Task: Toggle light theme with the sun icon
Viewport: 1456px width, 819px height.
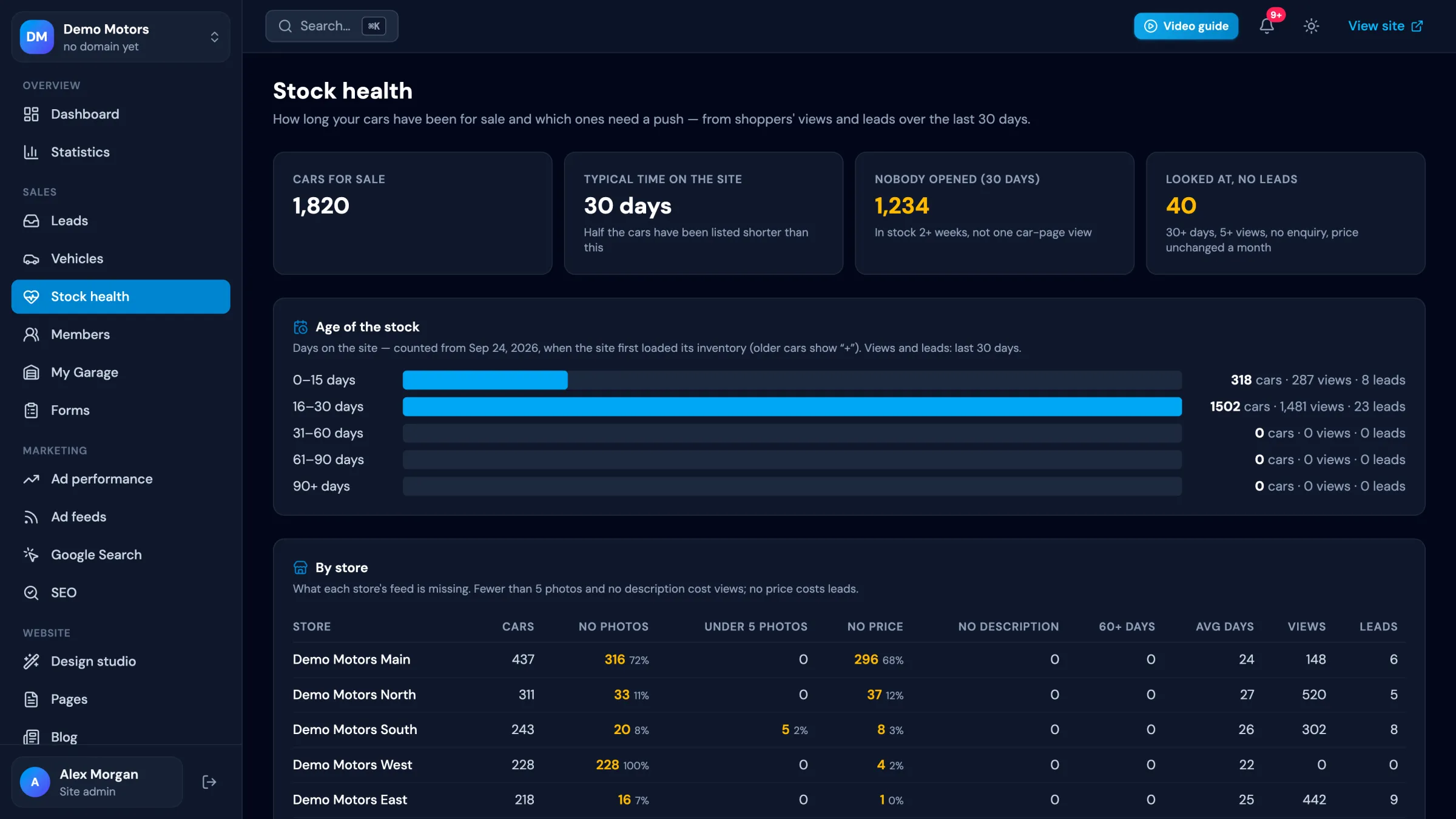Action: 1311,26
